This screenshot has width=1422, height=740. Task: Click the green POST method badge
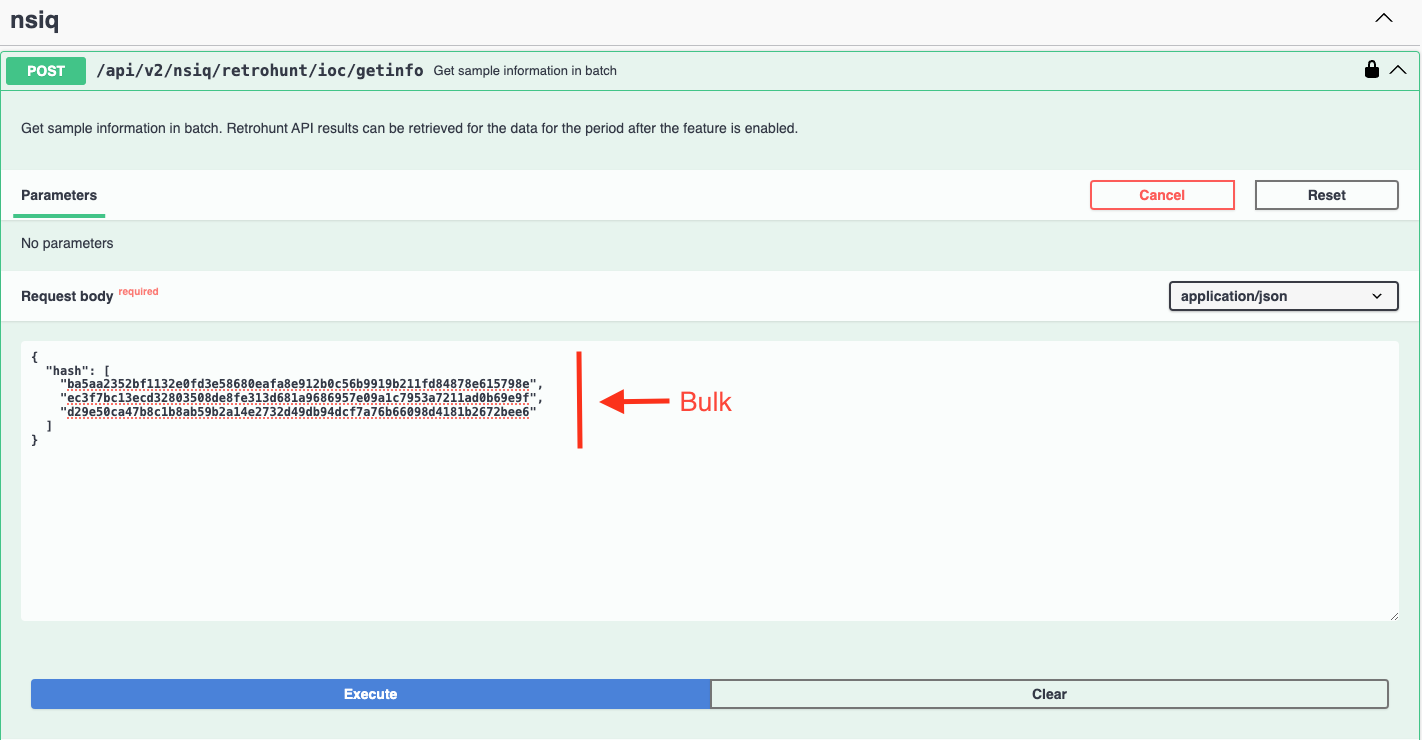pos(46,71)
